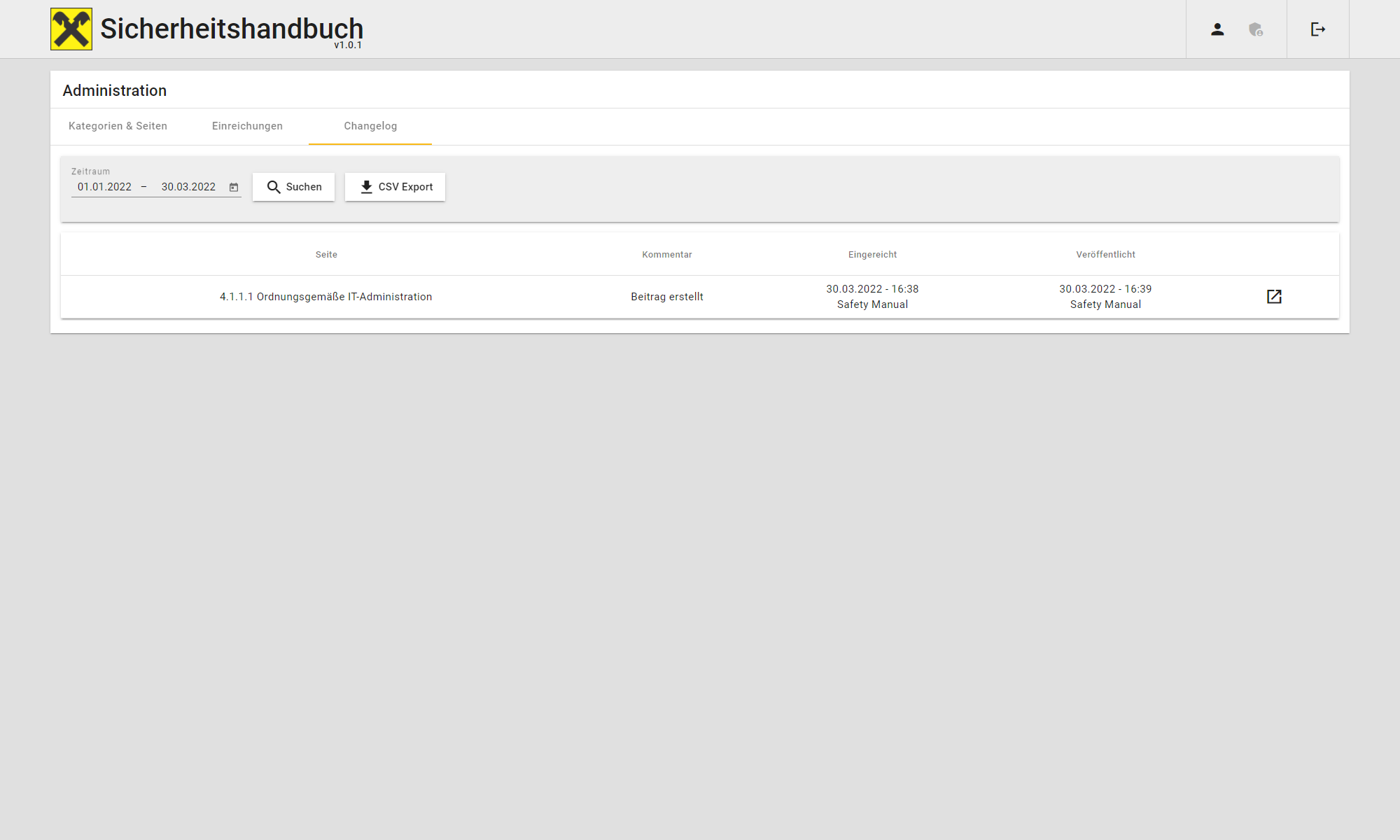1400x840 pixels.
Task: Open entry via external link icon
Action: [x=1274, y=297]
